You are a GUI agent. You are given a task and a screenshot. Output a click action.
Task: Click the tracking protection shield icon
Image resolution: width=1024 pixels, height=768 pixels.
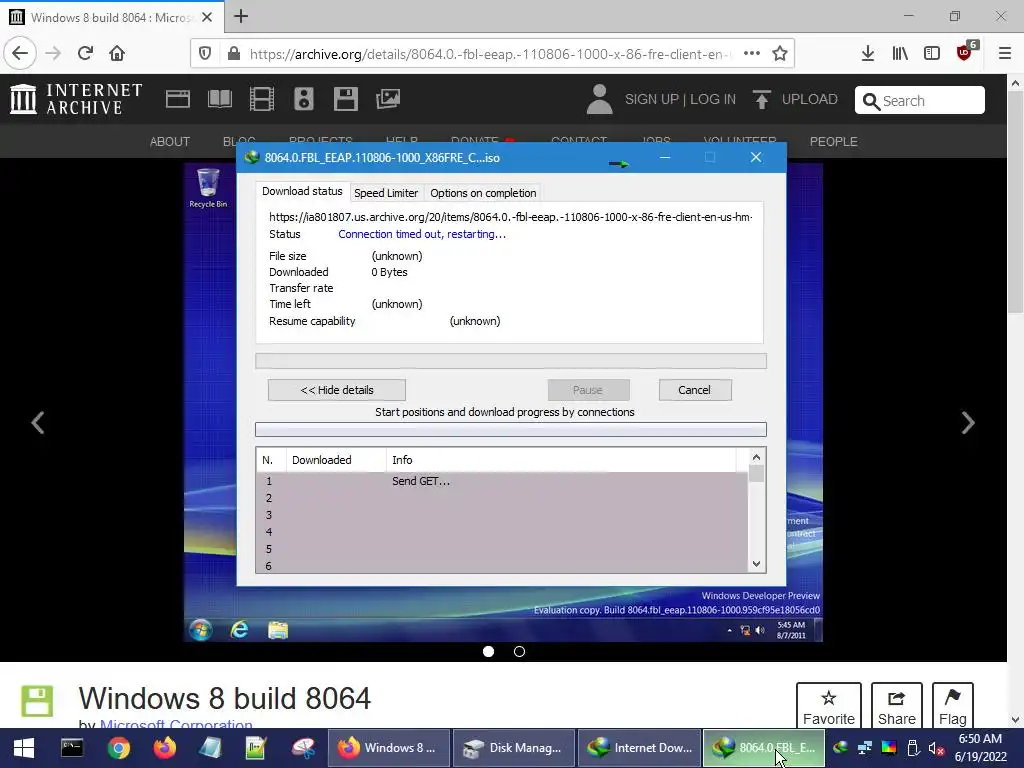205,54
